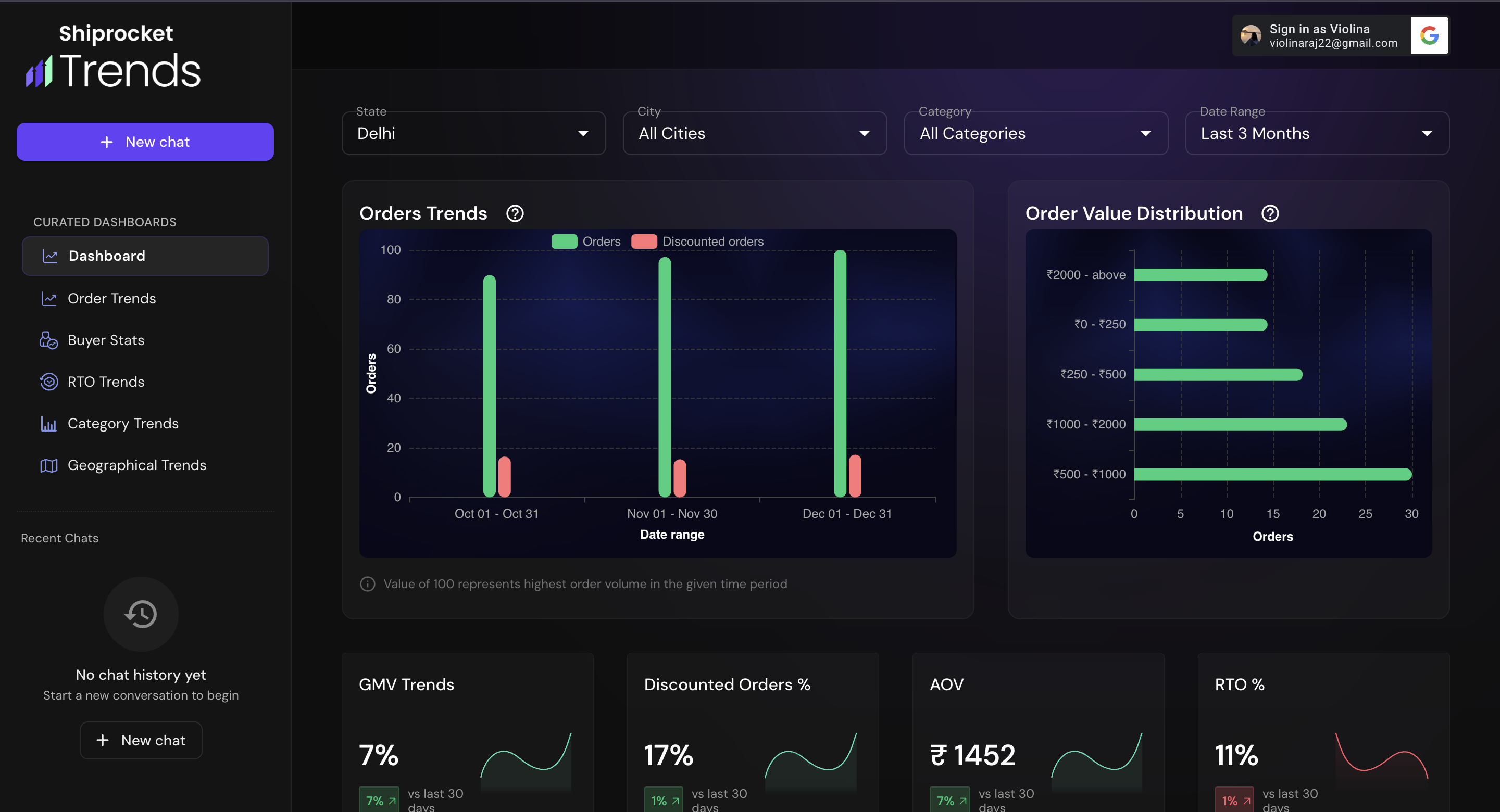Click the Order Value Distribution help icon
This screenshot has width=1500, height=812.
[x=1270, y=213]
